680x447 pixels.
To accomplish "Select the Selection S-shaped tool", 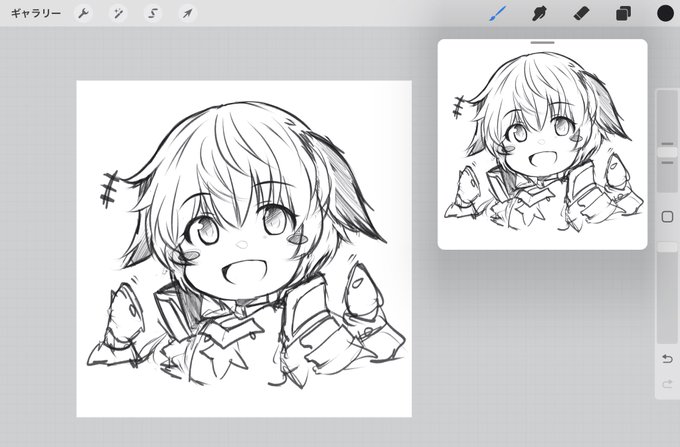I will [153, 13].
